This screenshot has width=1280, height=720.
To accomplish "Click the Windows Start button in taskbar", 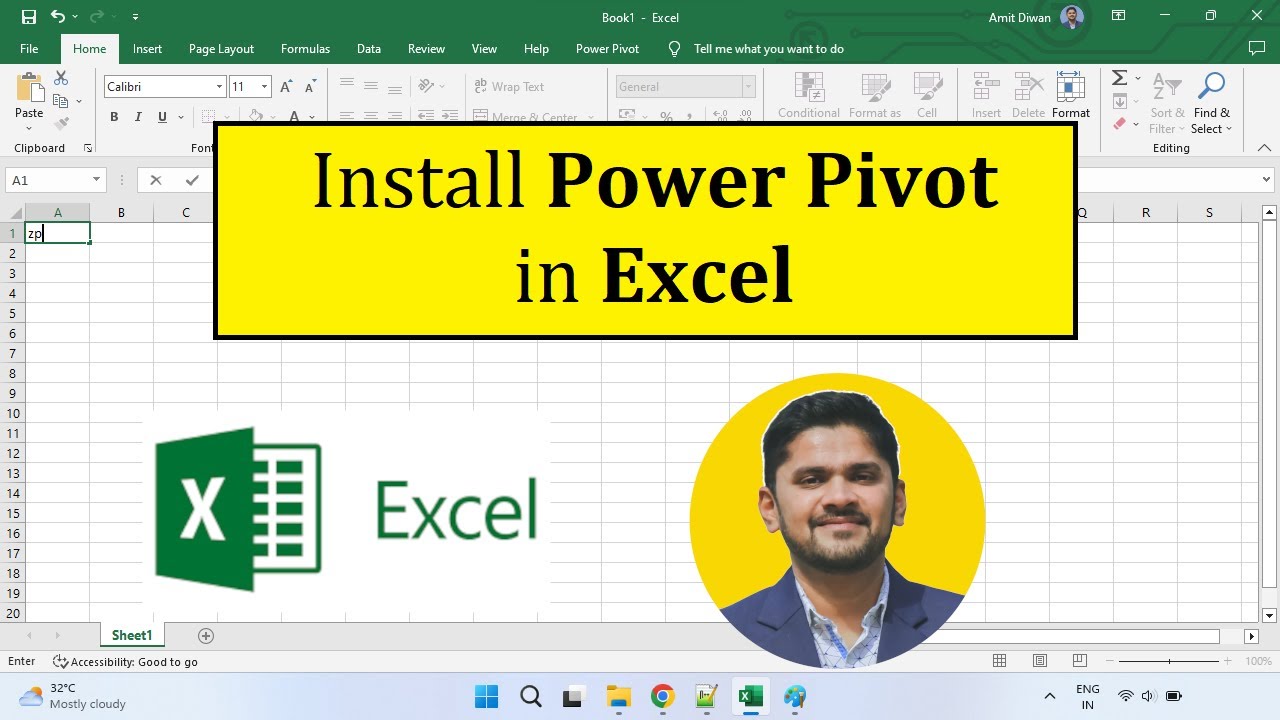I will [x=486, y=696].
